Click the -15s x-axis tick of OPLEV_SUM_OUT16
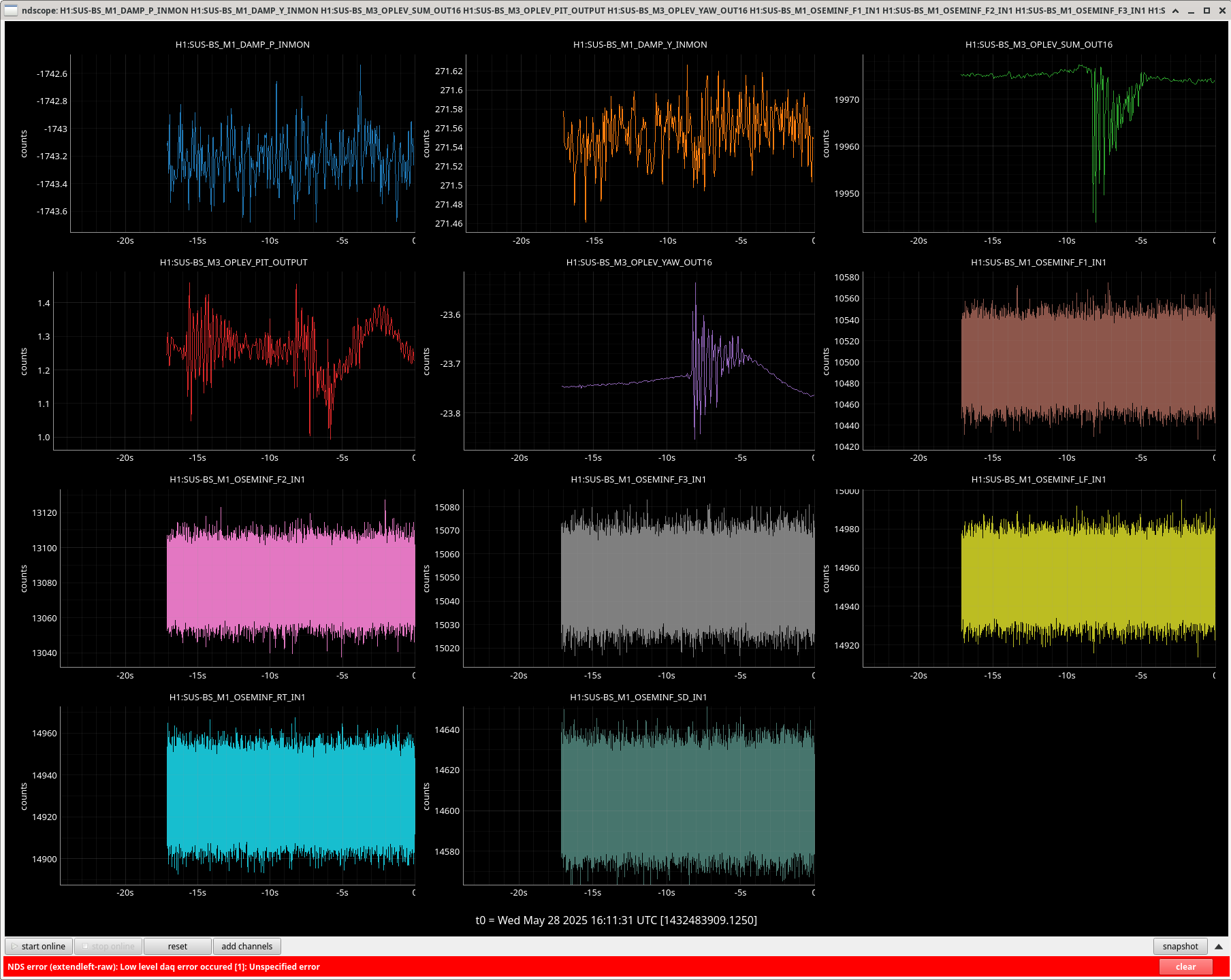The width and height of the screenshot is (1231, 980). pos(993,240)
